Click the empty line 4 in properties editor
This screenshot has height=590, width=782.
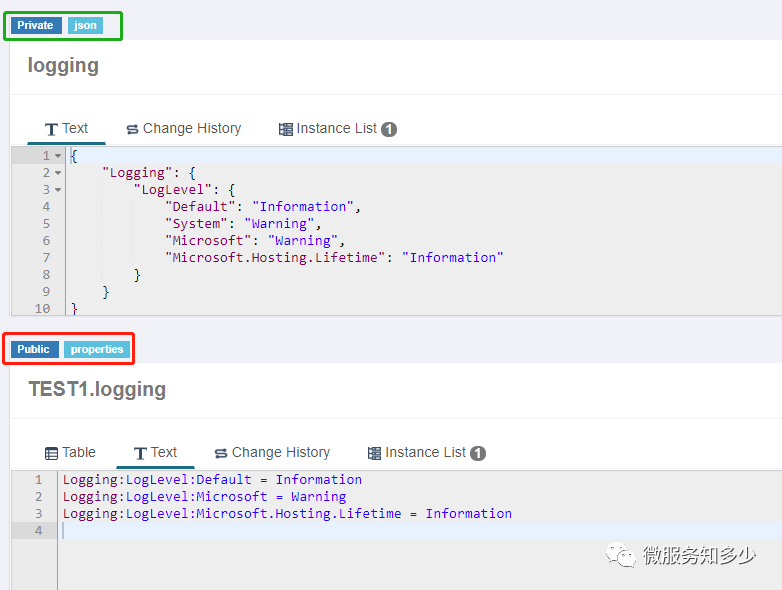click(x=419, y=531)
